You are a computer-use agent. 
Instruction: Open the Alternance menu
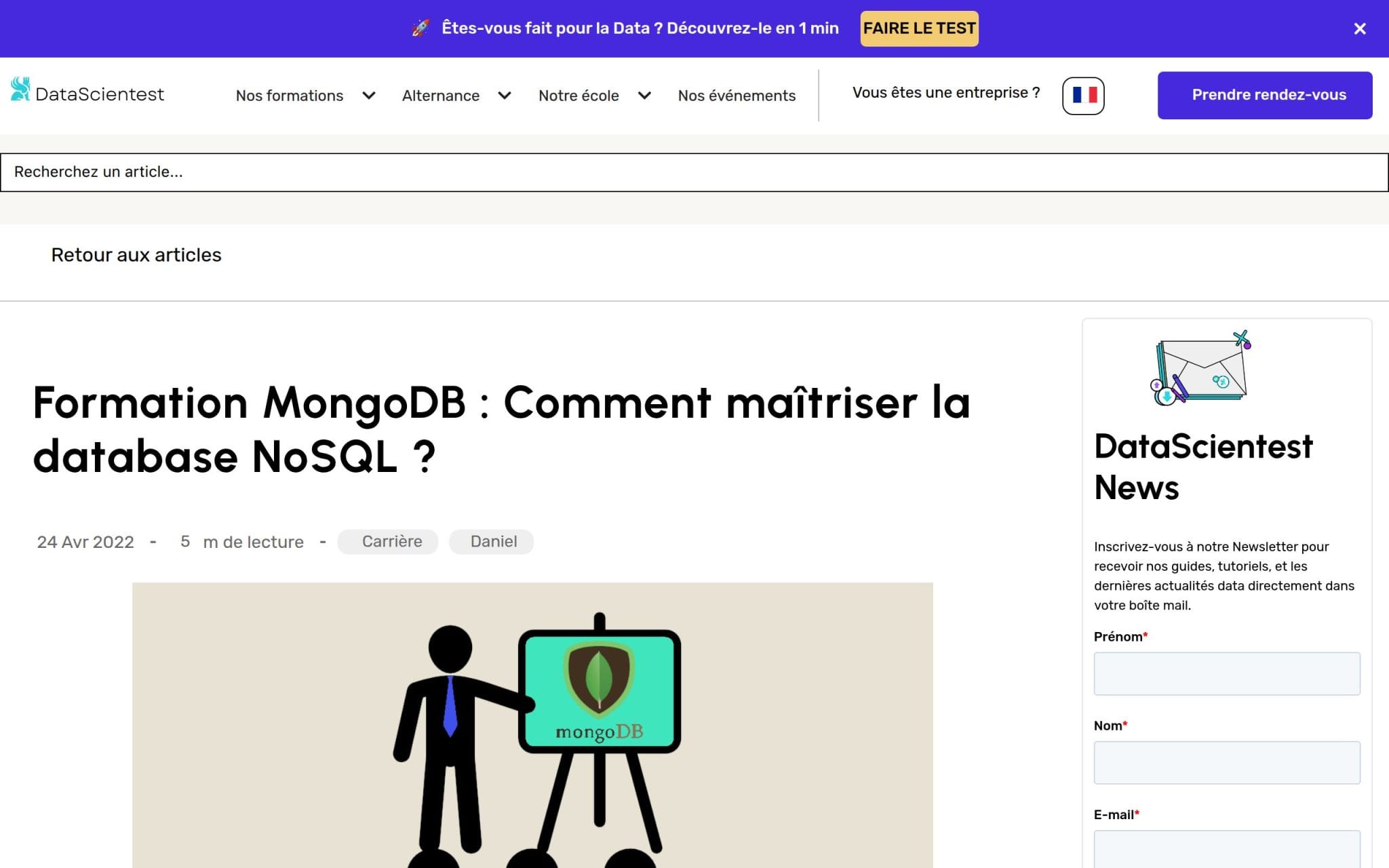pyautogui.click(x=441, y=96)
